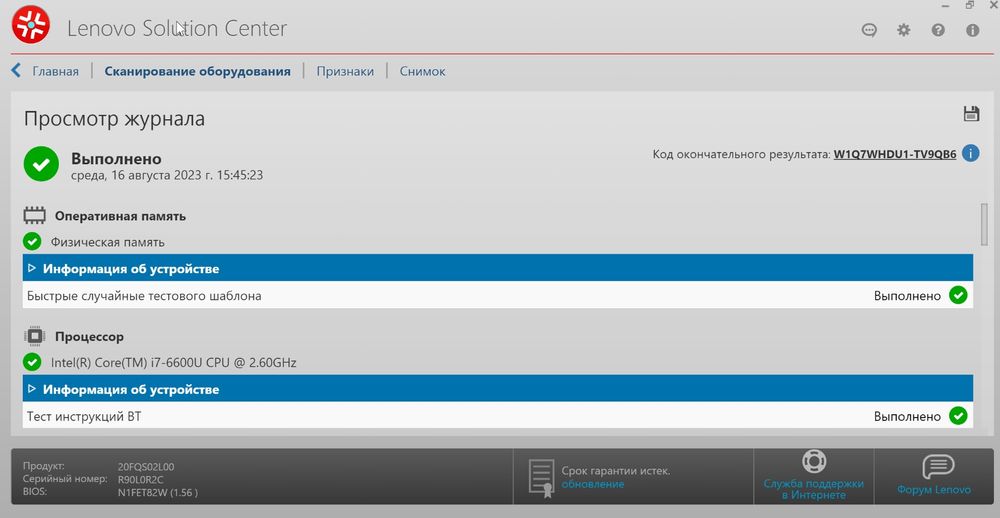Viewport: 1000px width, 518px height.
Task: Click the date среда, 16 августа 2023 г.
Action: (x=166, y=175)
